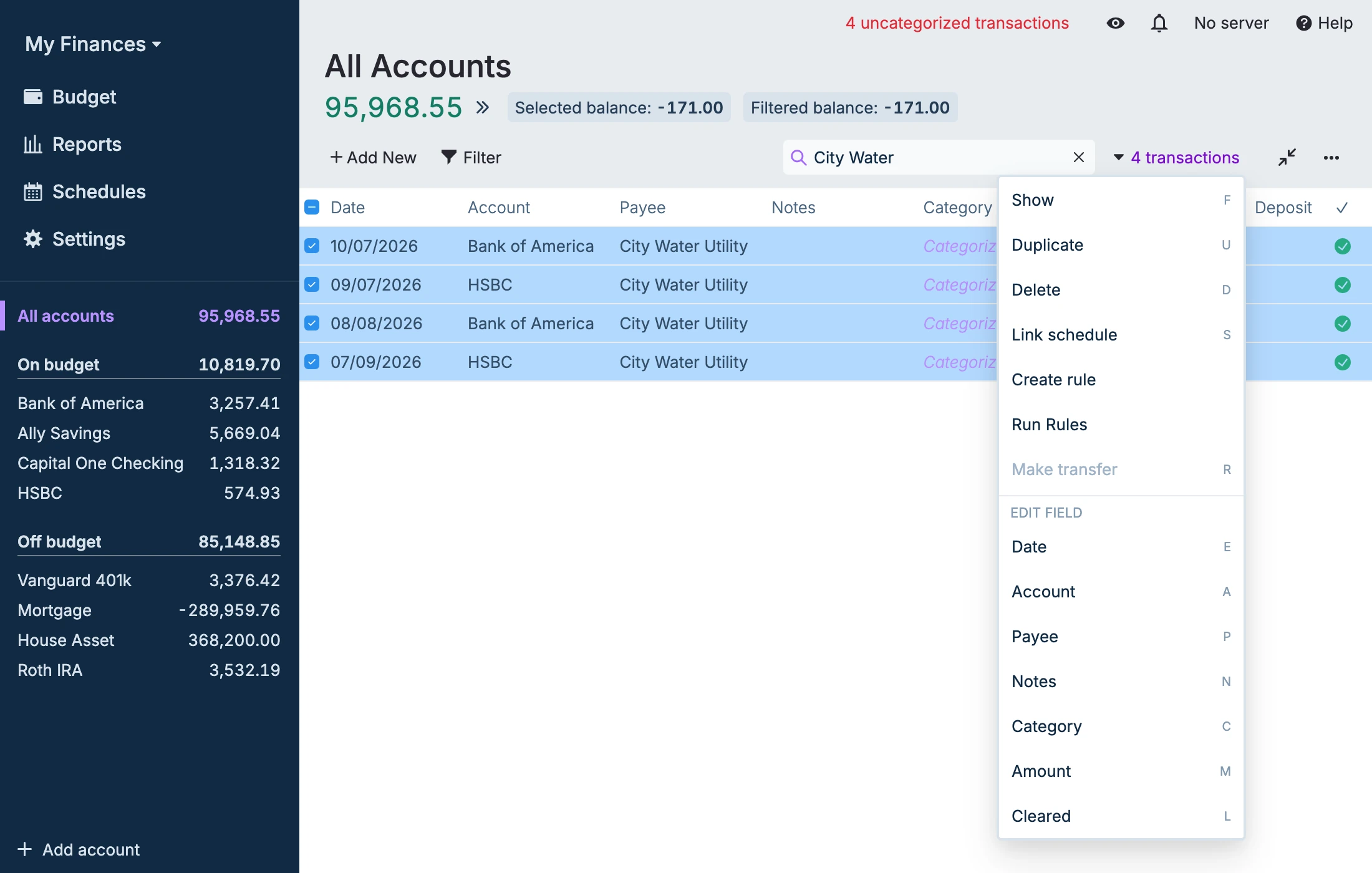Toggle privacy mode eye icon
Viewport: 1372px width, 873px height.
coord(1115,23)
